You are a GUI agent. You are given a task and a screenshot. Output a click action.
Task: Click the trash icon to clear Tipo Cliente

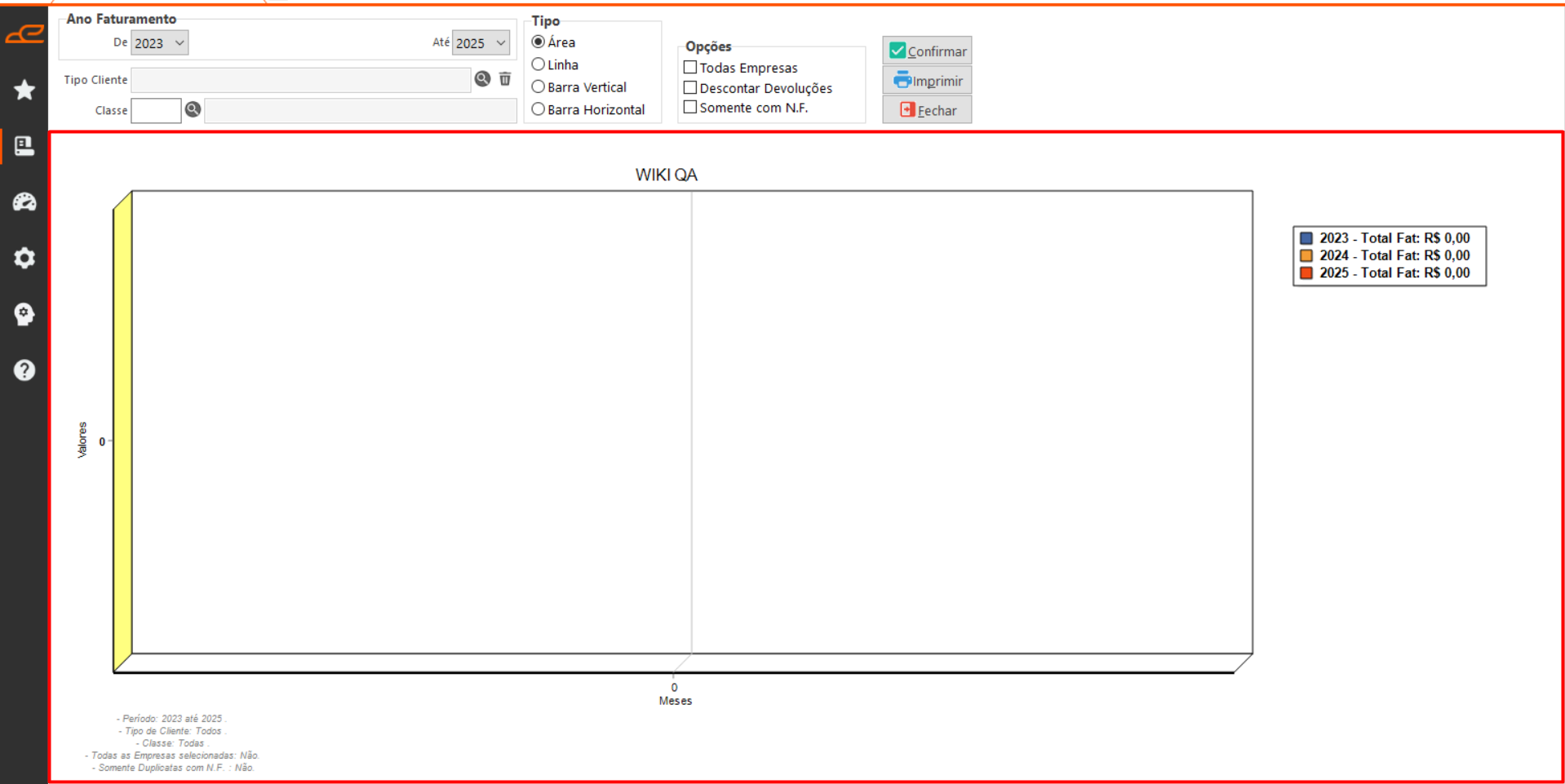[505, 79]
